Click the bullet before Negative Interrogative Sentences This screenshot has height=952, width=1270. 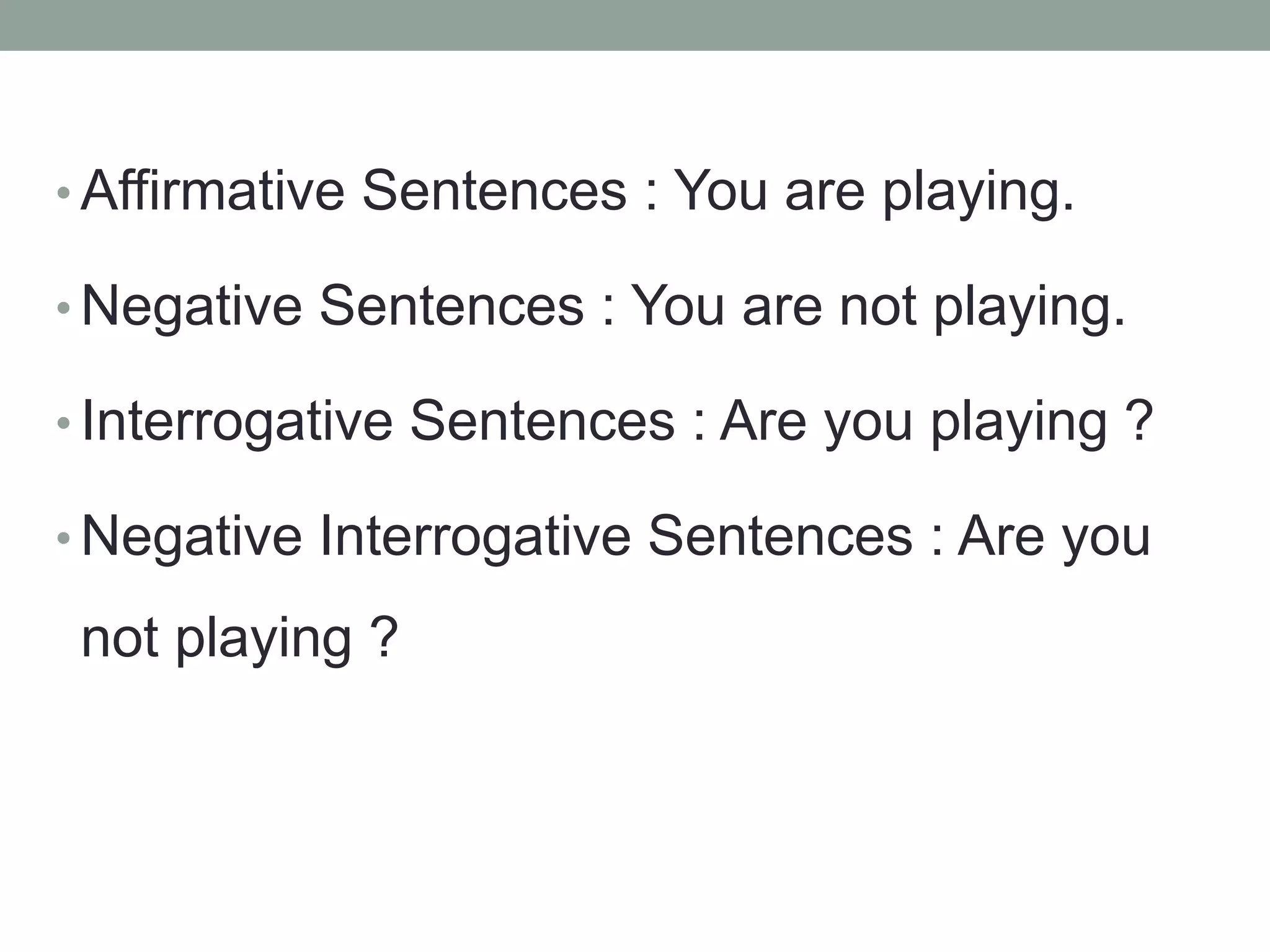point(63,538)
